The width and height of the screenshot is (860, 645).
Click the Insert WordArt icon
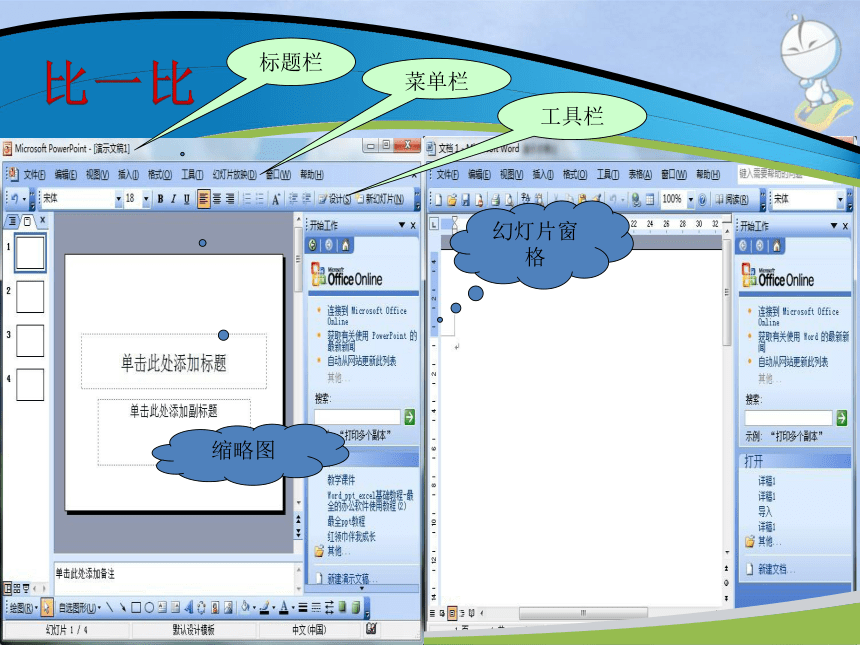(x=188, y=607)
